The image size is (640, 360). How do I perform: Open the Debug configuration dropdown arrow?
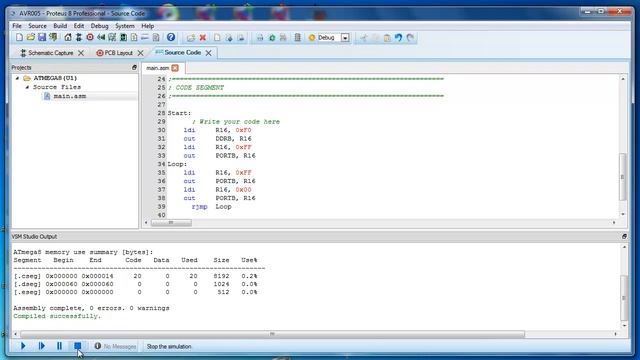tap(345, 38)
